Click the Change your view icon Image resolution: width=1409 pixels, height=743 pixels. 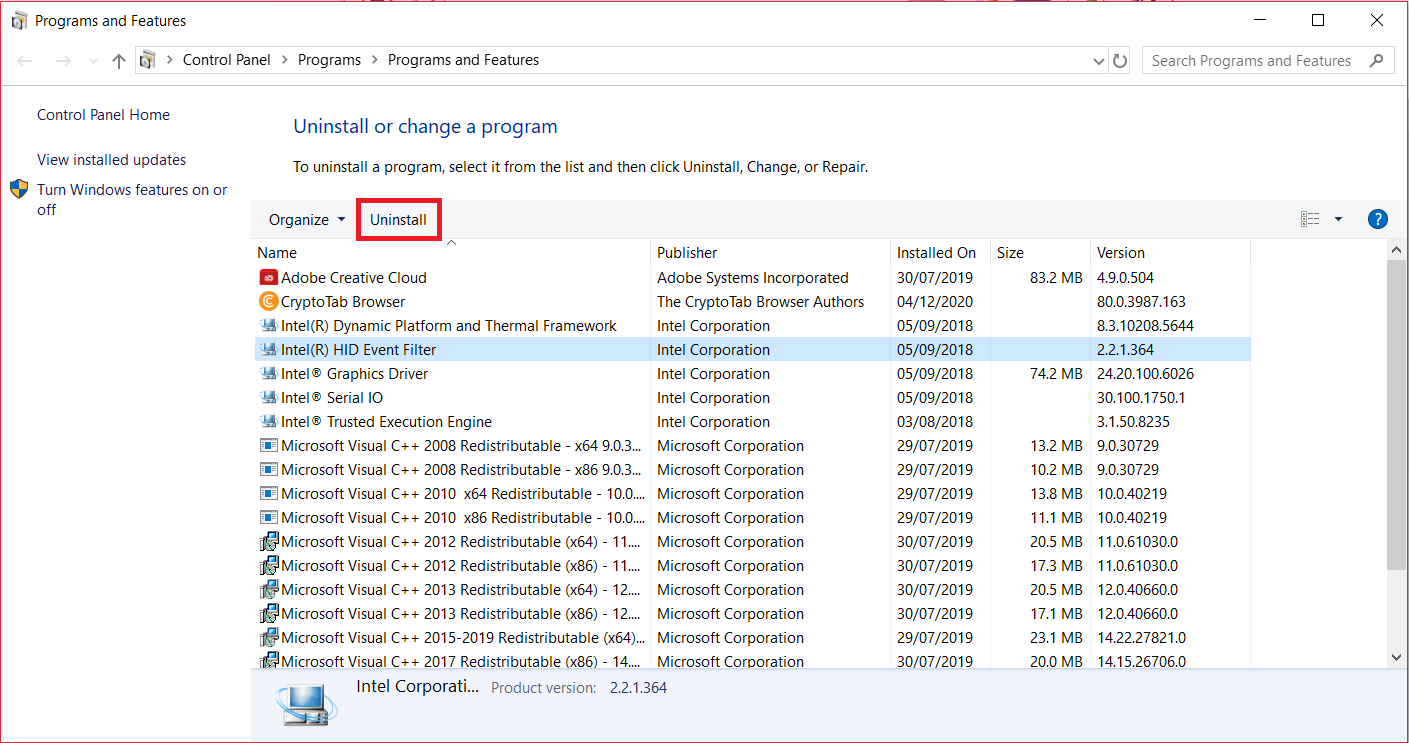1310,220
